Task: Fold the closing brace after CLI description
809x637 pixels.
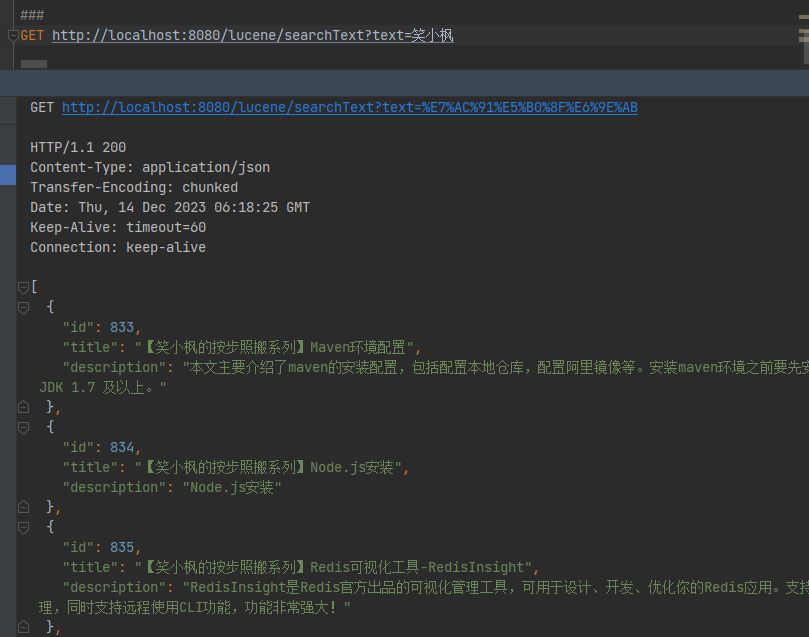Action: 23,627
